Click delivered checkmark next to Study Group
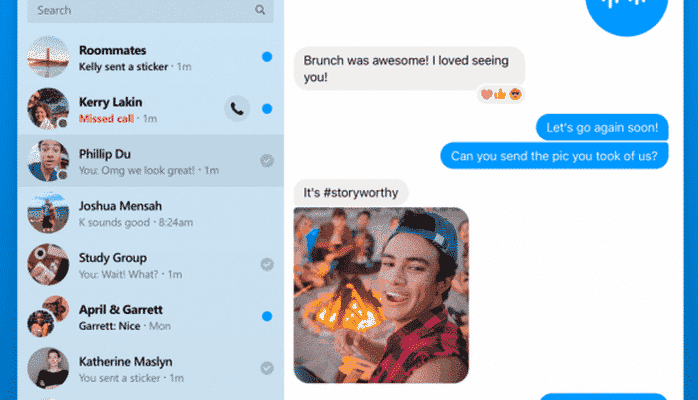Image resolution: width=698 pixels, height=400 pixels. 267,264
